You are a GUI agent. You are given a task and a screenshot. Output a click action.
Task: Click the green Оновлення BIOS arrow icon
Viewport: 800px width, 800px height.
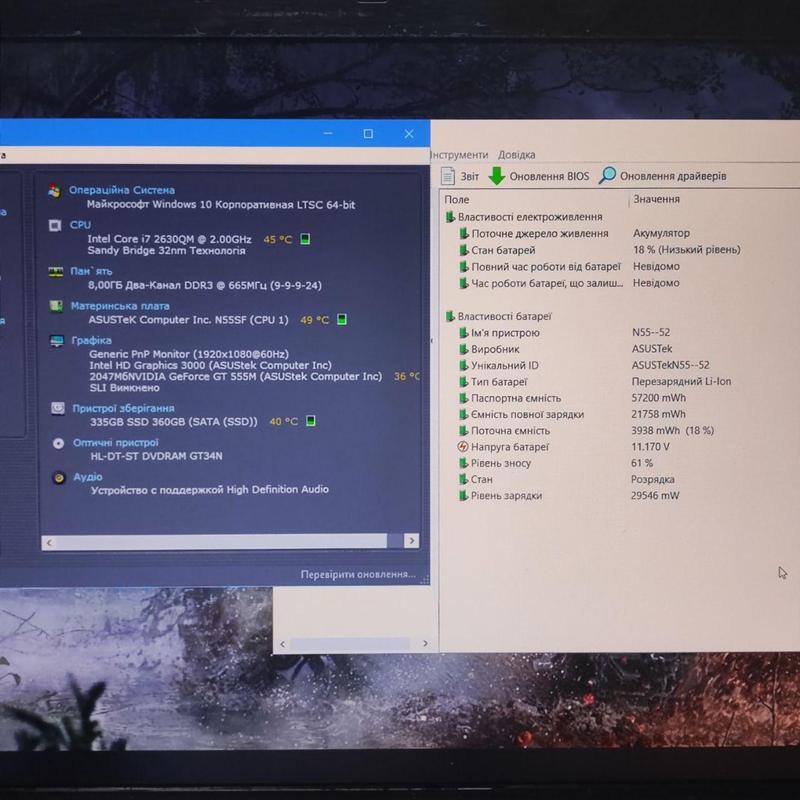tap(496, 177)
